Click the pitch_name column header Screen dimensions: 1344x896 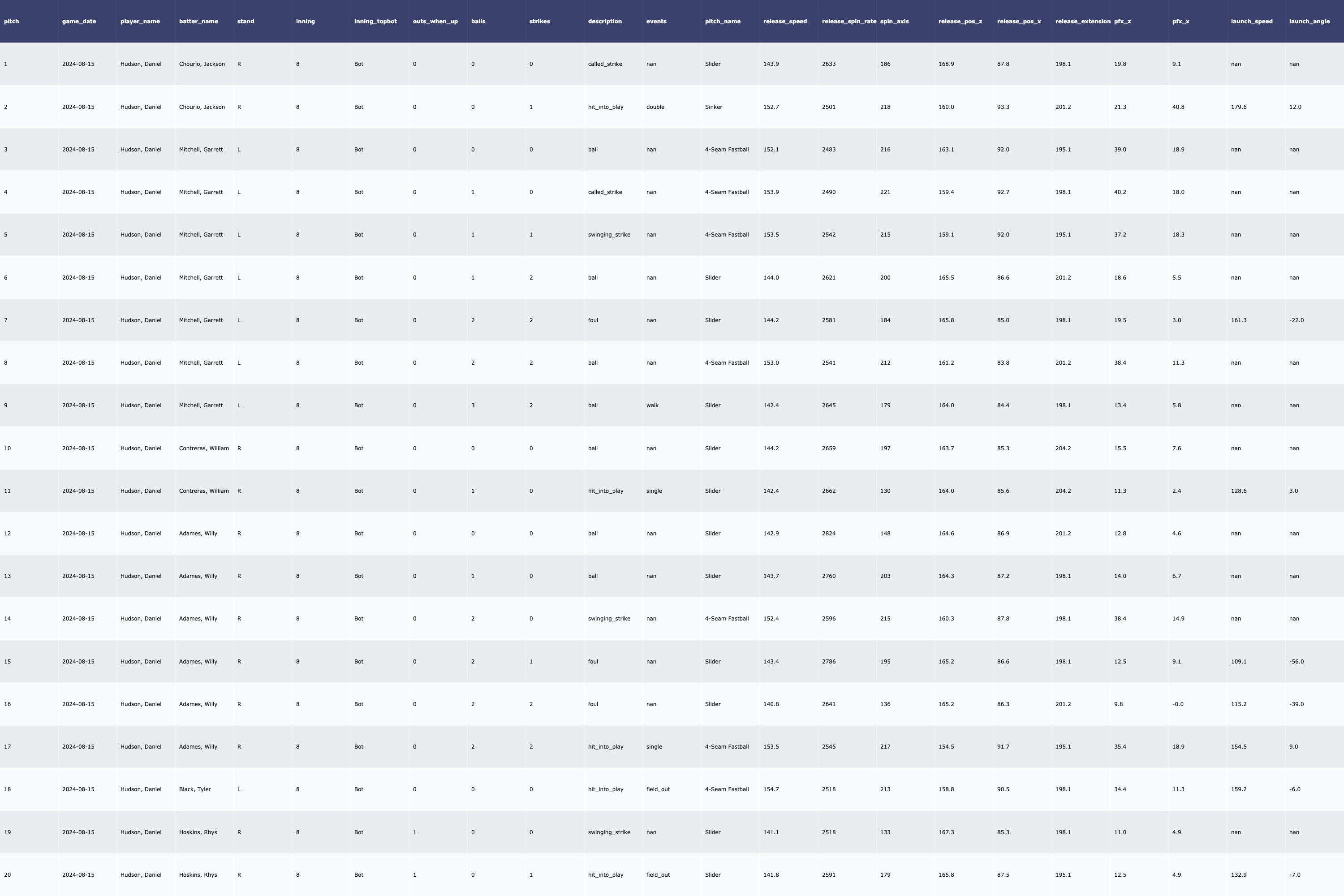(x=722, y=21)
